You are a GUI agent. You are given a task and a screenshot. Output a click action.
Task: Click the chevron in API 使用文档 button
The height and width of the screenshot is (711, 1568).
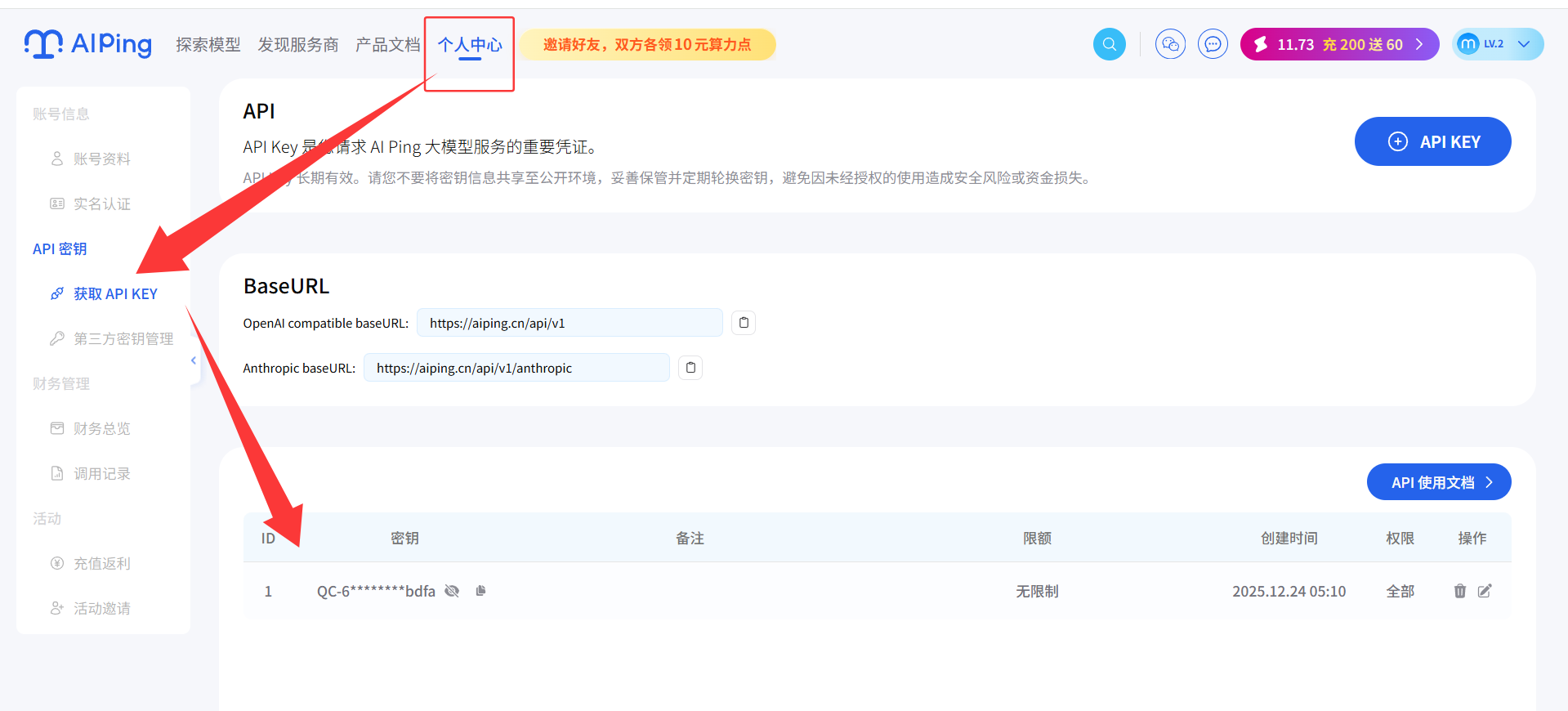1489,482
